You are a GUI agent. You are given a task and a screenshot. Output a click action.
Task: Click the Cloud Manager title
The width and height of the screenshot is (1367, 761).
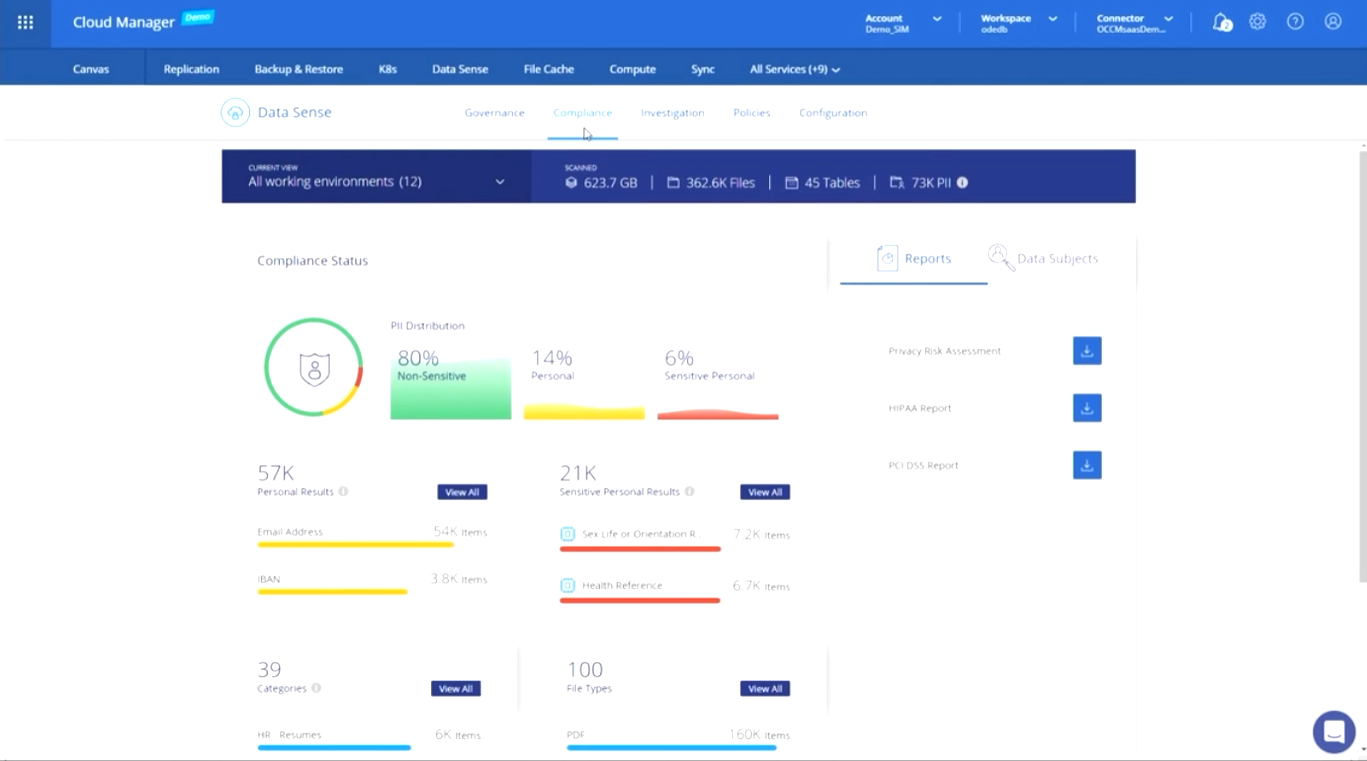click(124, 22)
